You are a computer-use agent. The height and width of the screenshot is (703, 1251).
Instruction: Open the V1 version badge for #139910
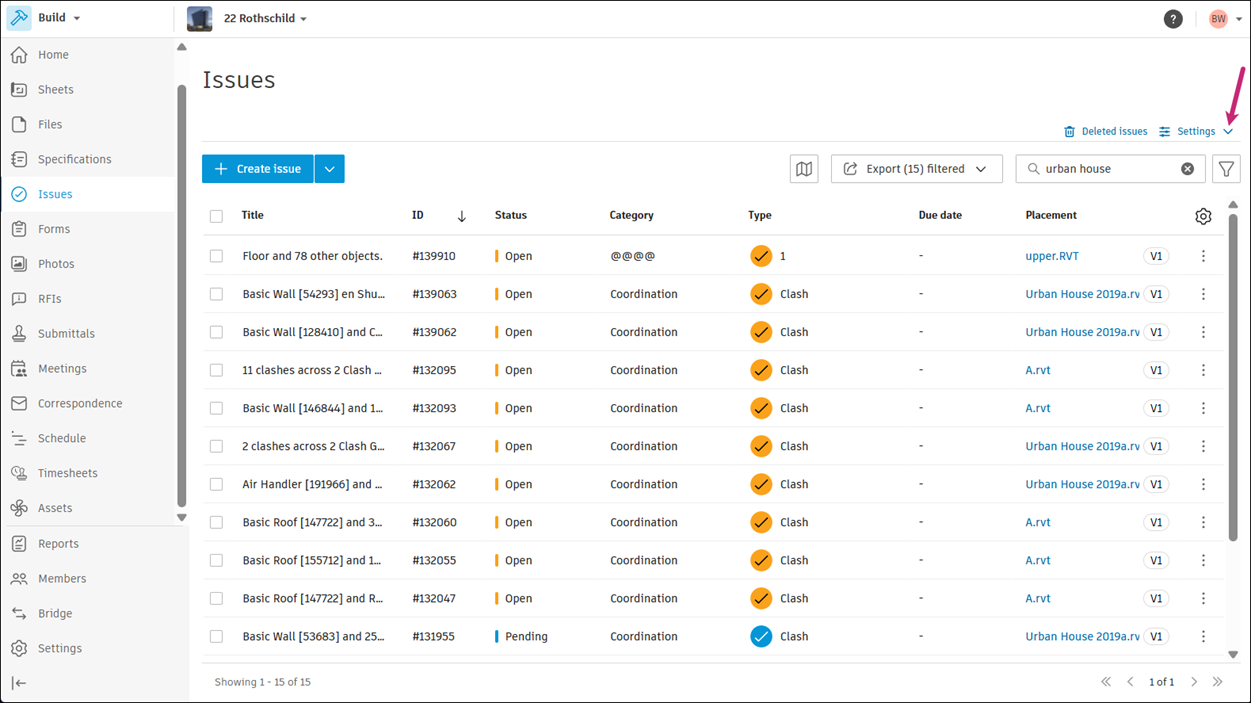tap(1156, 256)
